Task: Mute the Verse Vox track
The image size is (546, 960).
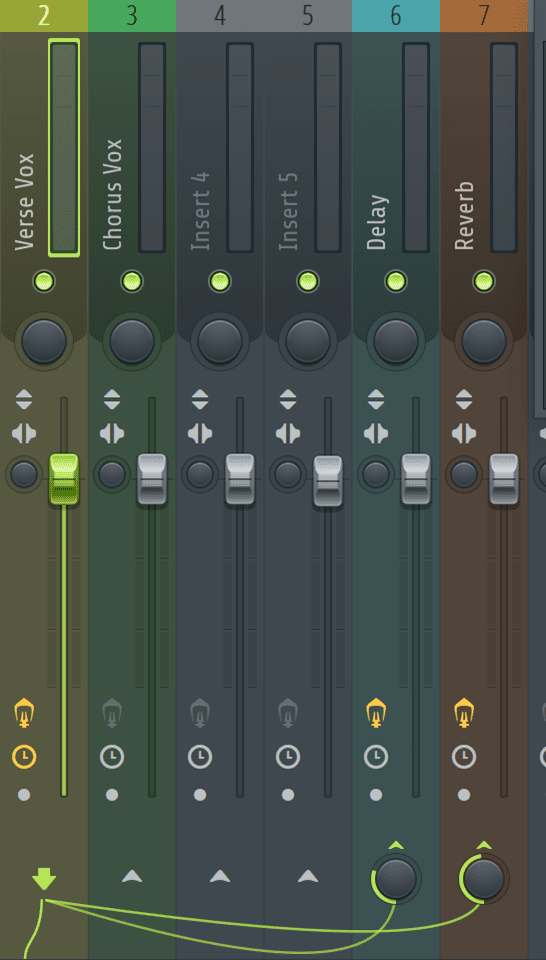Action: click(x=44, y=282)
